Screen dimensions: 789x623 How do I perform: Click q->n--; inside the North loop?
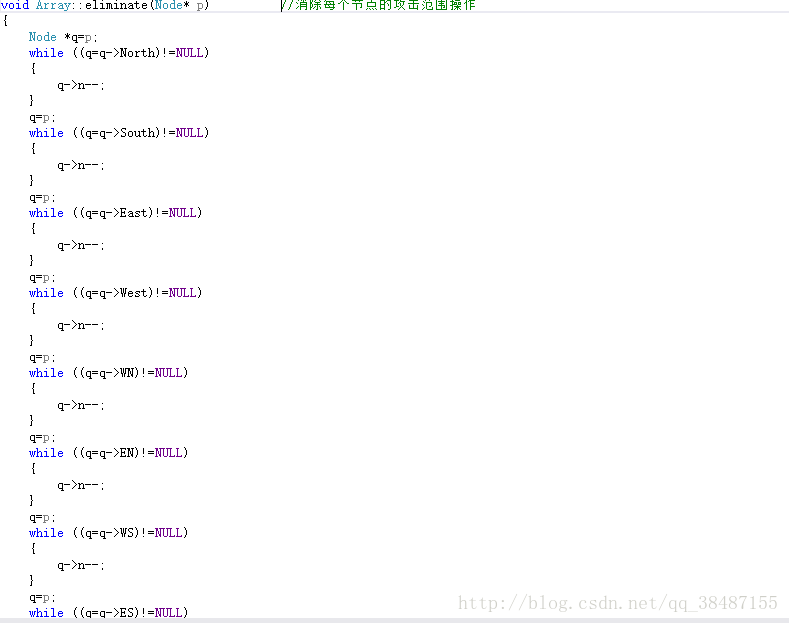point(81,85)
